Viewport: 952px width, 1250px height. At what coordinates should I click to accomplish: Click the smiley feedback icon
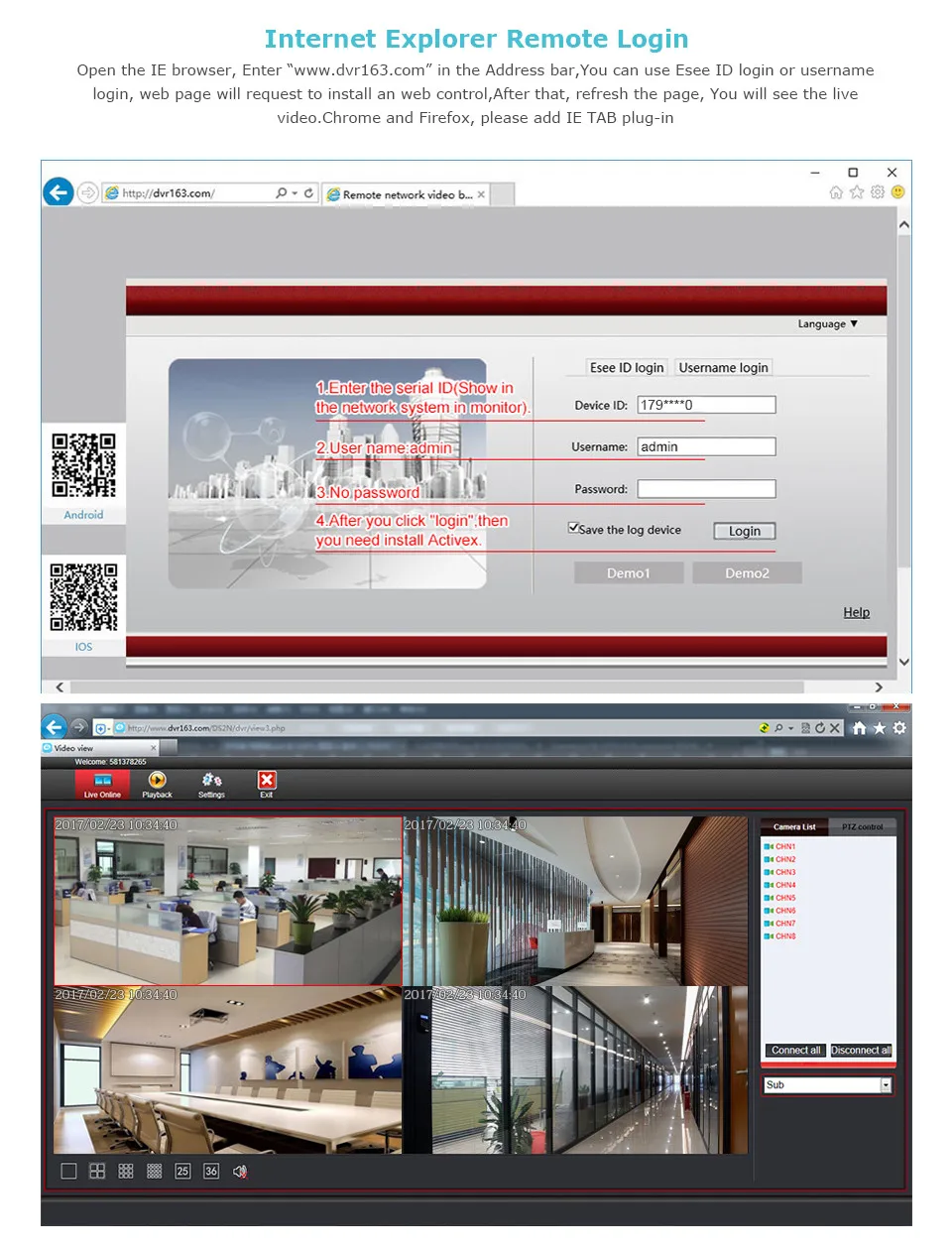tap(897, 192)
